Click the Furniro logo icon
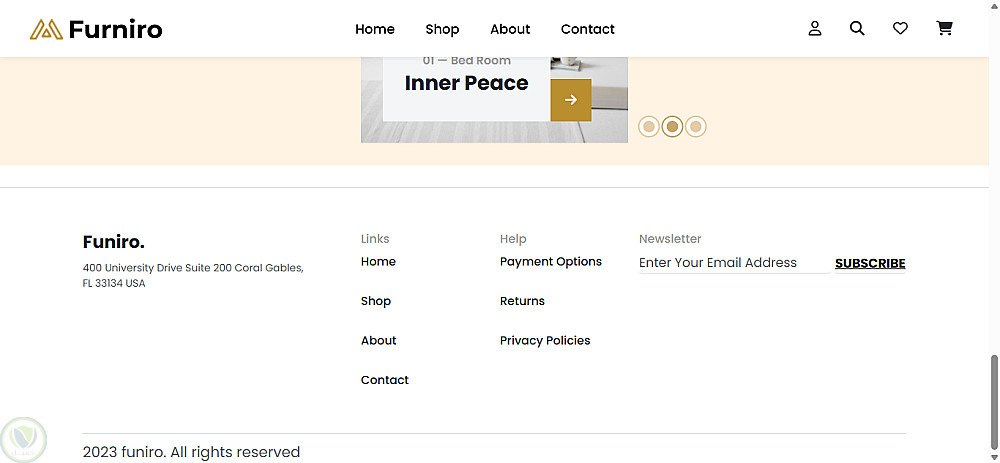The width and height of the screenshot is (1000, 463). pyautogui.click(x=46, y=29)
